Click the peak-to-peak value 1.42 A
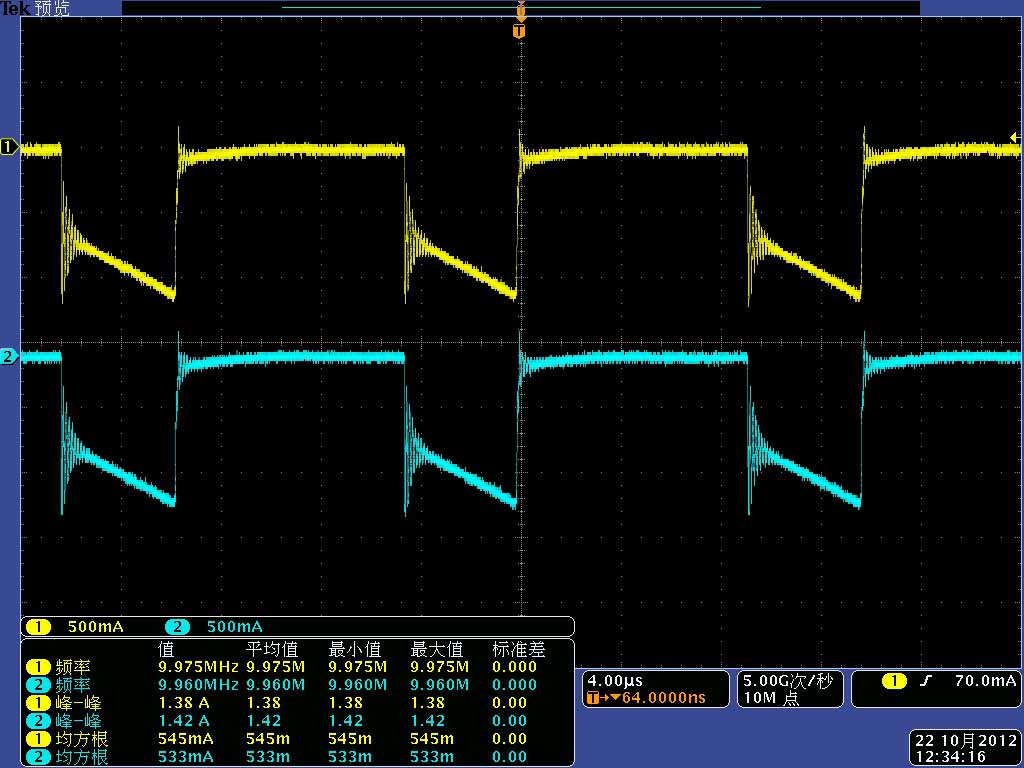The width and height of the screenshot is (1024, 768). (185, 721)
